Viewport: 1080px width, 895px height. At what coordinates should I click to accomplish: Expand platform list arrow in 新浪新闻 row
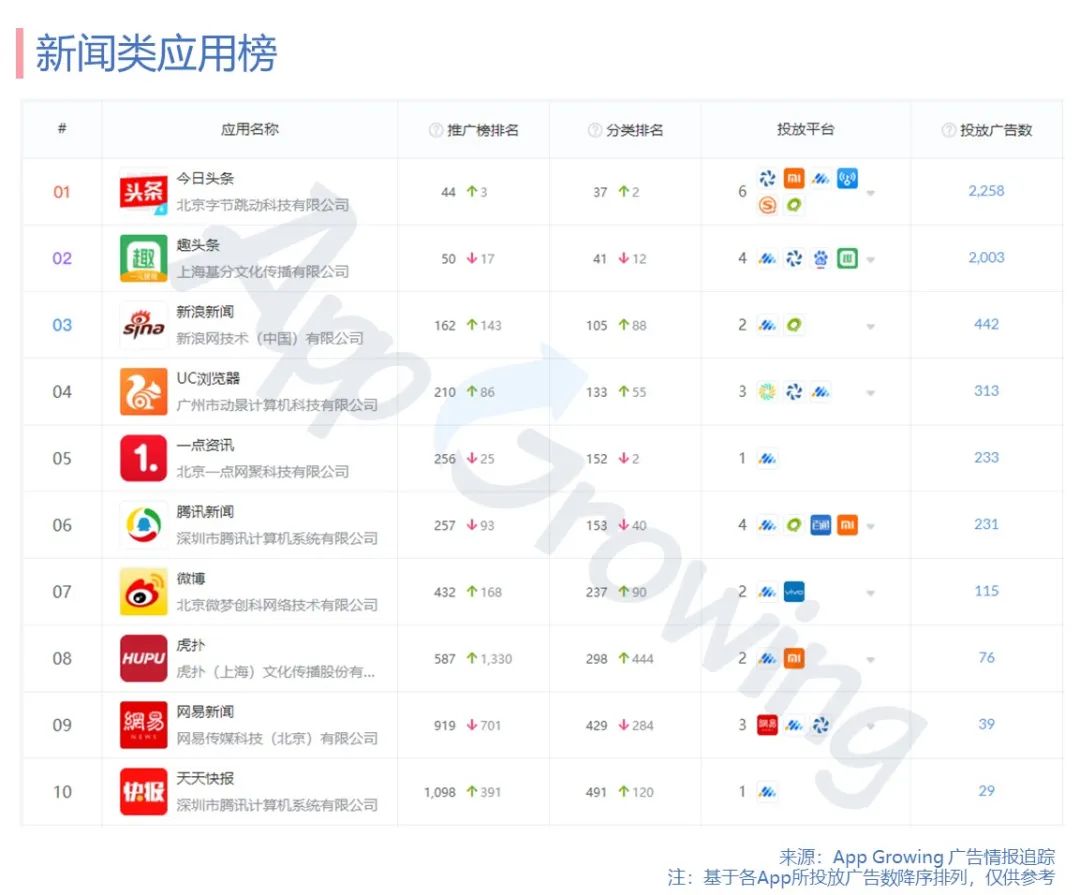[x=871, y=327]
